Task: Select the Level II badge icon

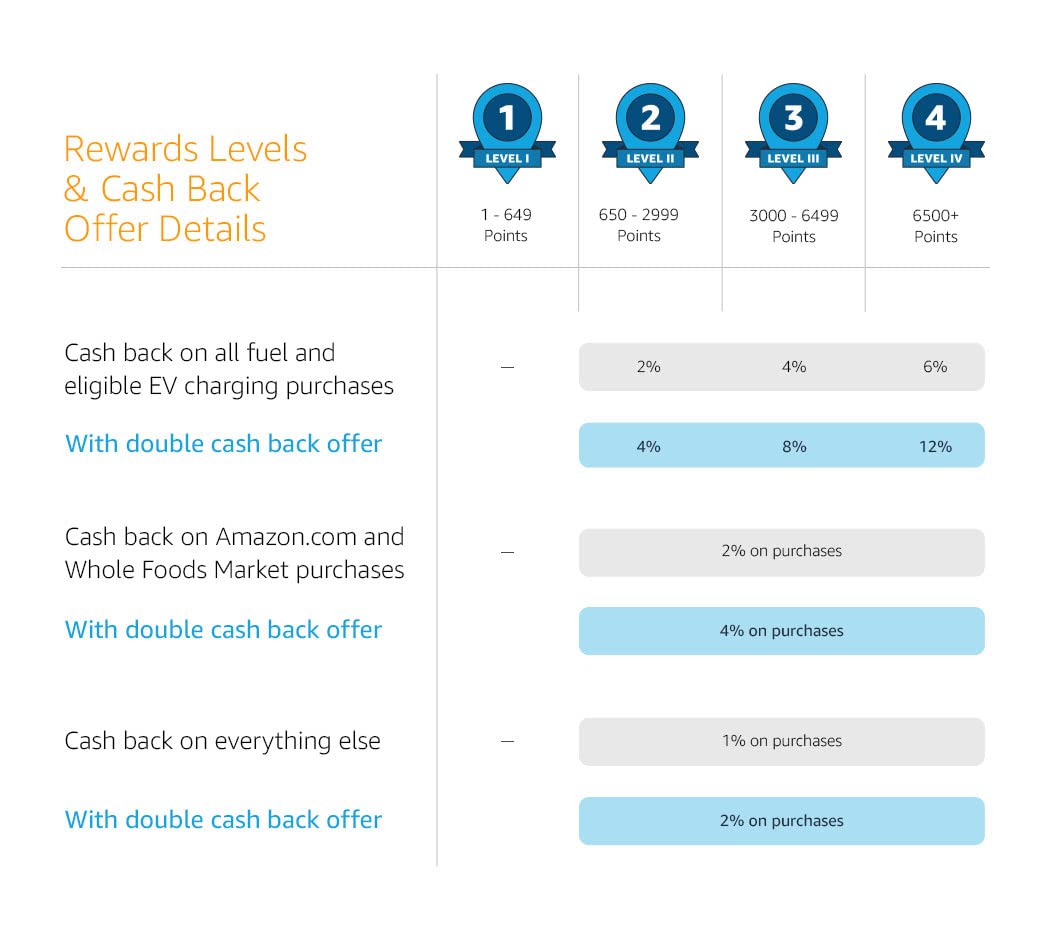Action: (x=650, y=133)
